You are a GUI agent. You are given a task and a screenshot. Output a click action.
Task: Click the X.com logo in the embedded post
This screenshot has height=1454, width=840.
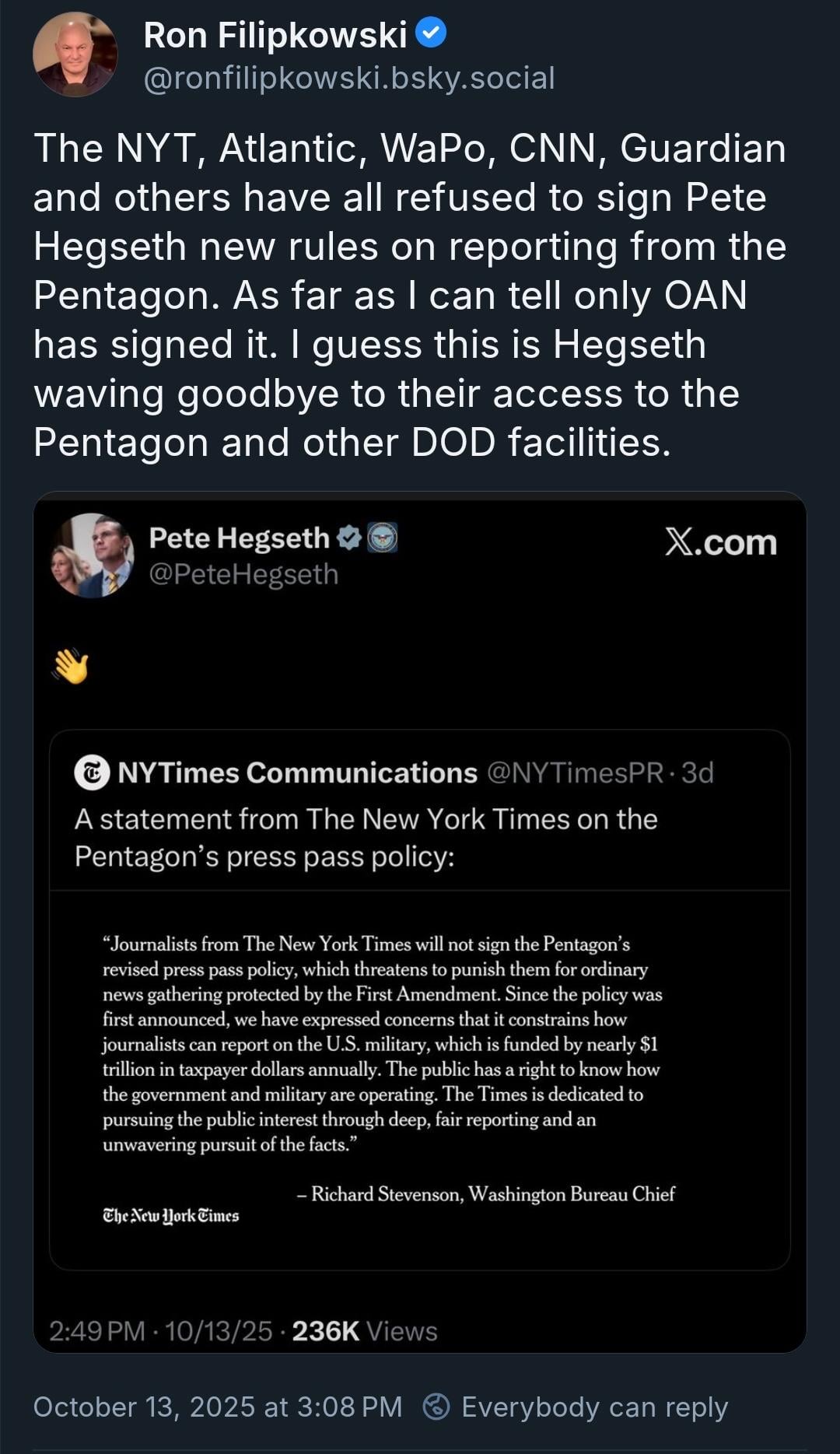720,542
